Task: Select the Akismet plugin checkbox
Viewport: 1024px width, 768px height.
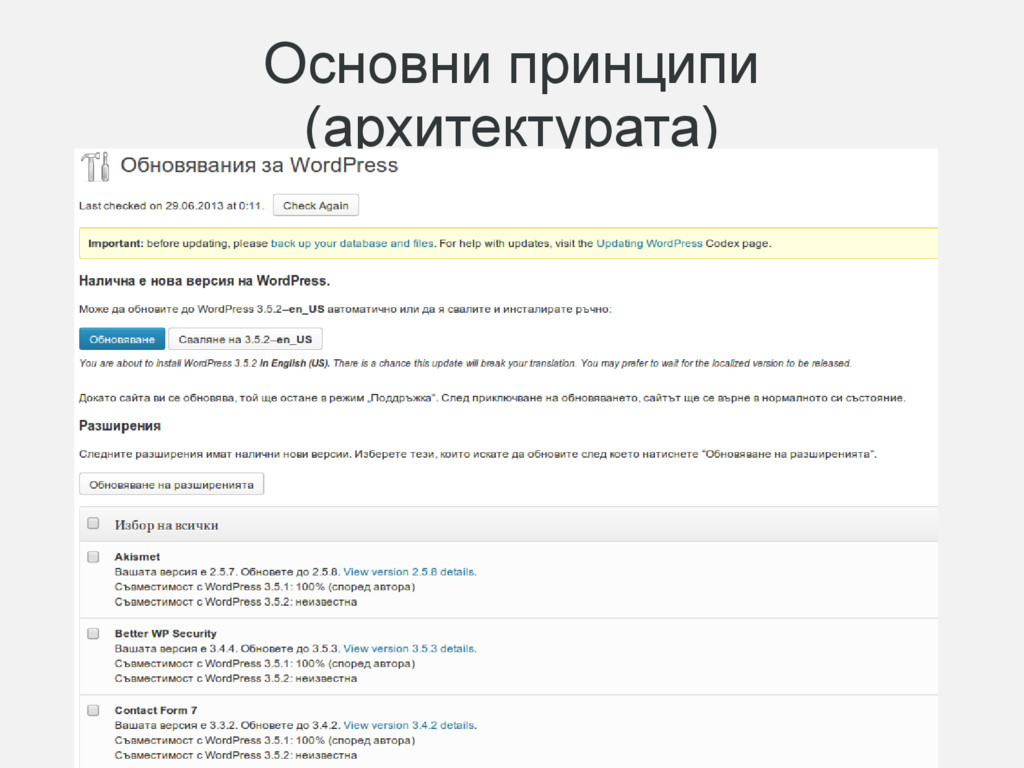Action: [x=93, y=557]
